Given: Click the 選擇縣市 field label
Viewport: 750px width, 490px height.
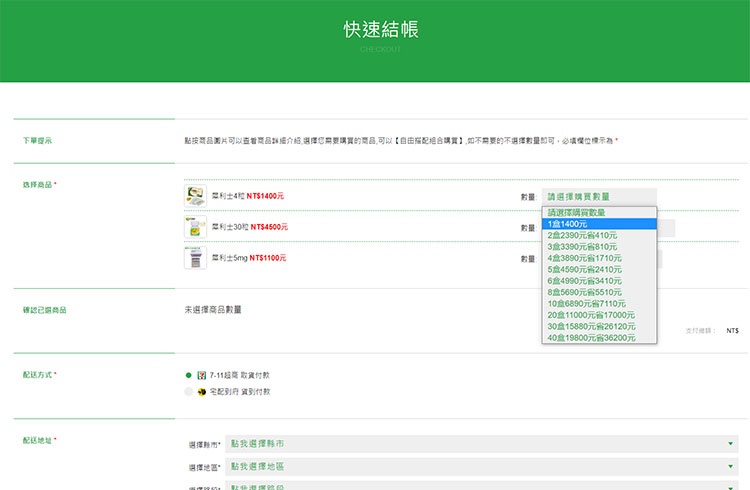Looking at the screenshot, I should click(204, 445).
